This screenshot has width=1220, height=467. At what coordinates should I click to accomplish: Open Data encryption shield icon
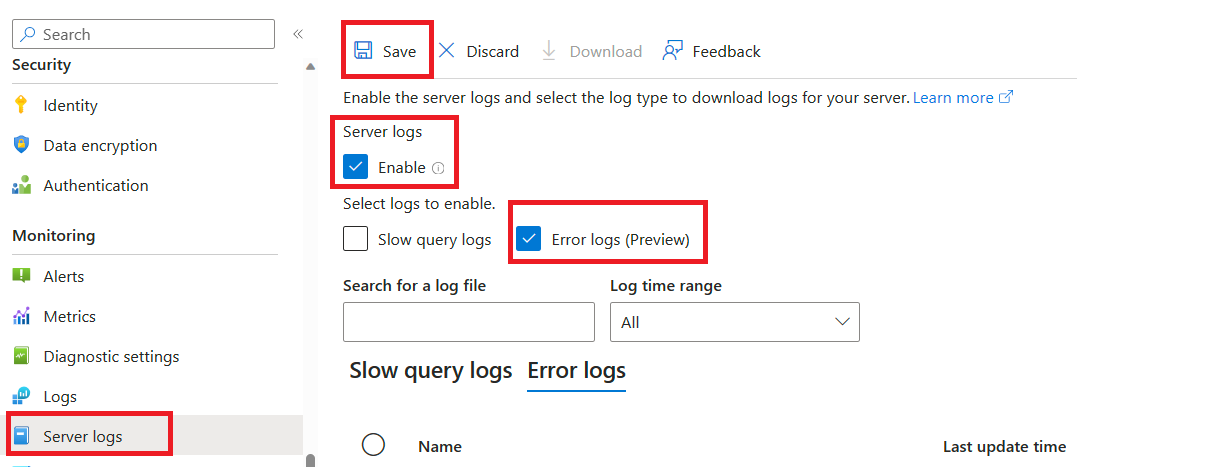click(21, 145)
